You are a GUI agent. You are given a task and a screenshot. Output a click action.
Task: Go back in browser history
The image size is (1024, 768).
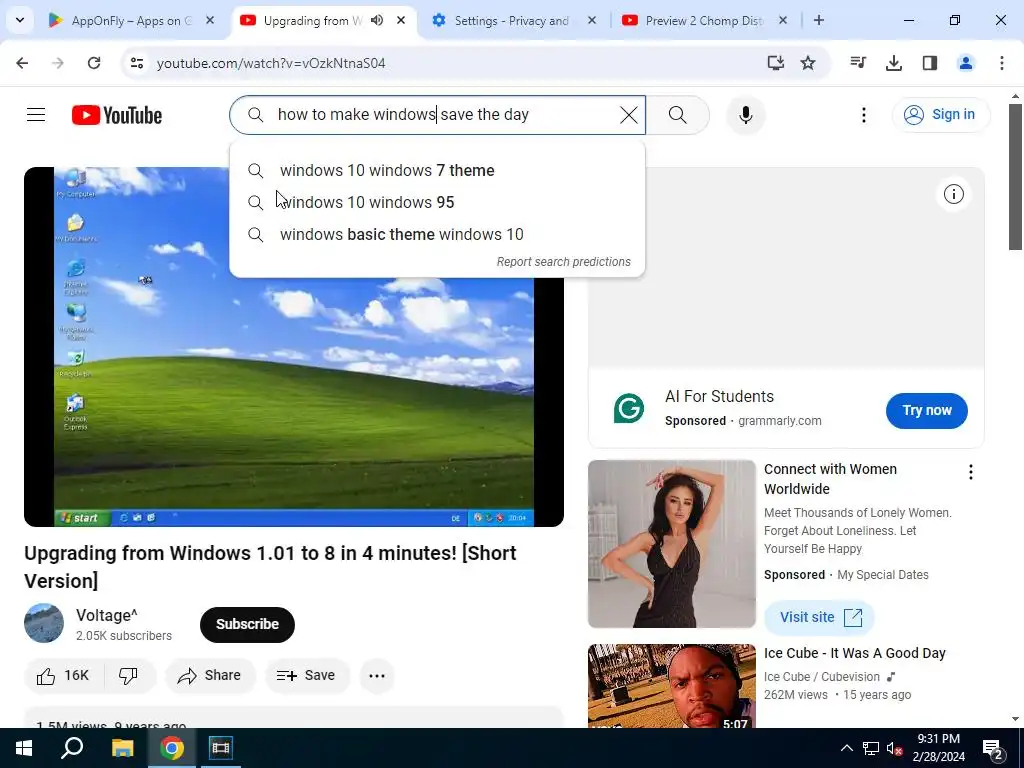22,63
